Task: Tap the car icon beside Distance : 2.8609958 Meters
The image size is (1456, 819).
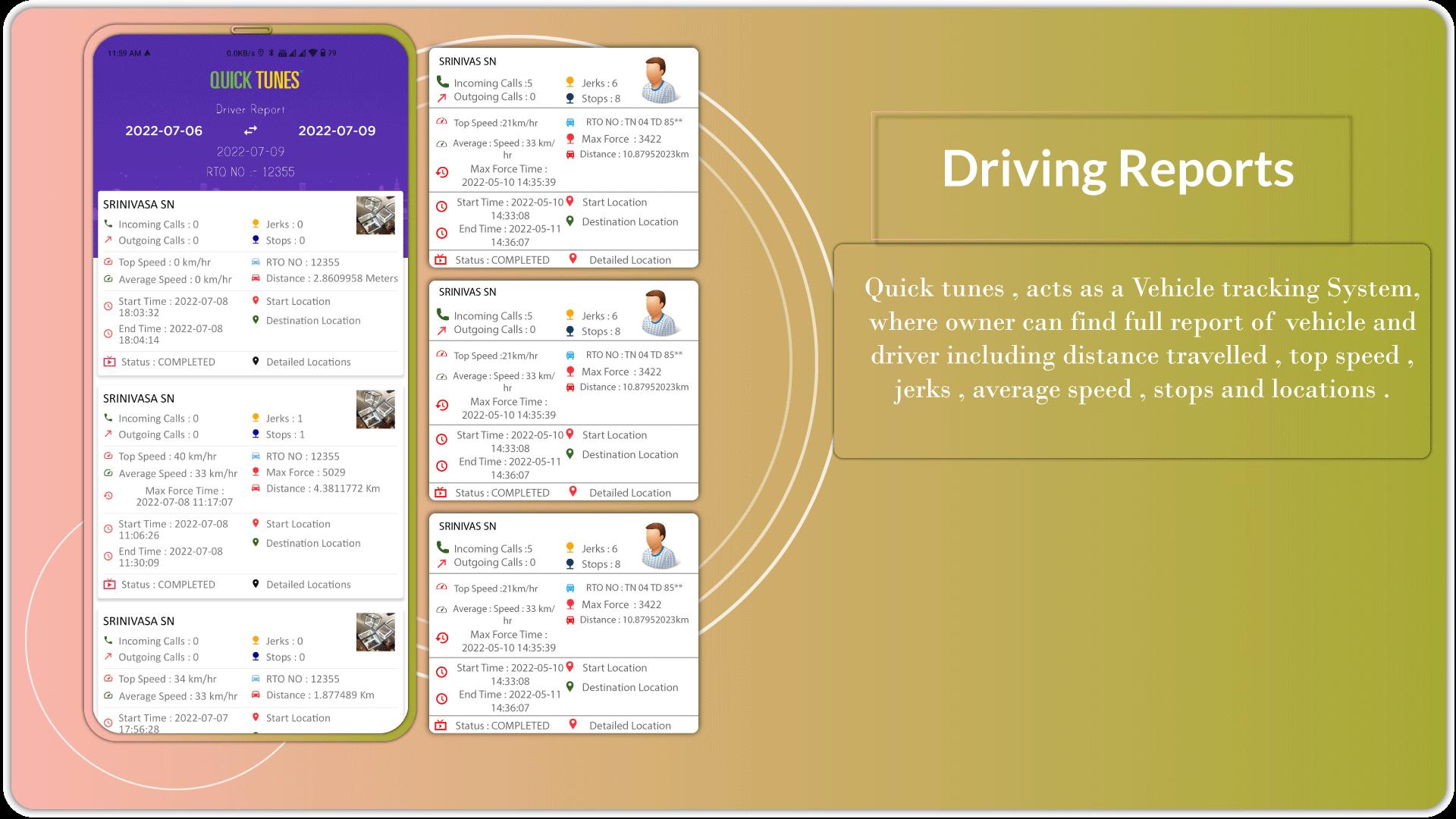Action: pos(256,278)
